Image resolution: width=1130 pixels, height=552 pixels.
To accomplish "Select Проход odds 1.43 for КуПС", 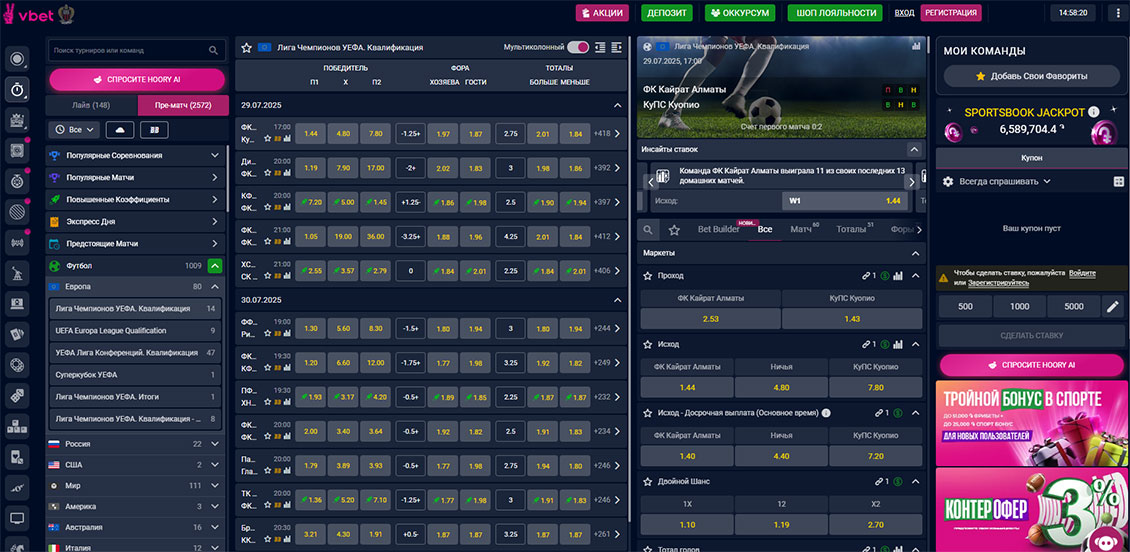I will 852,319.
